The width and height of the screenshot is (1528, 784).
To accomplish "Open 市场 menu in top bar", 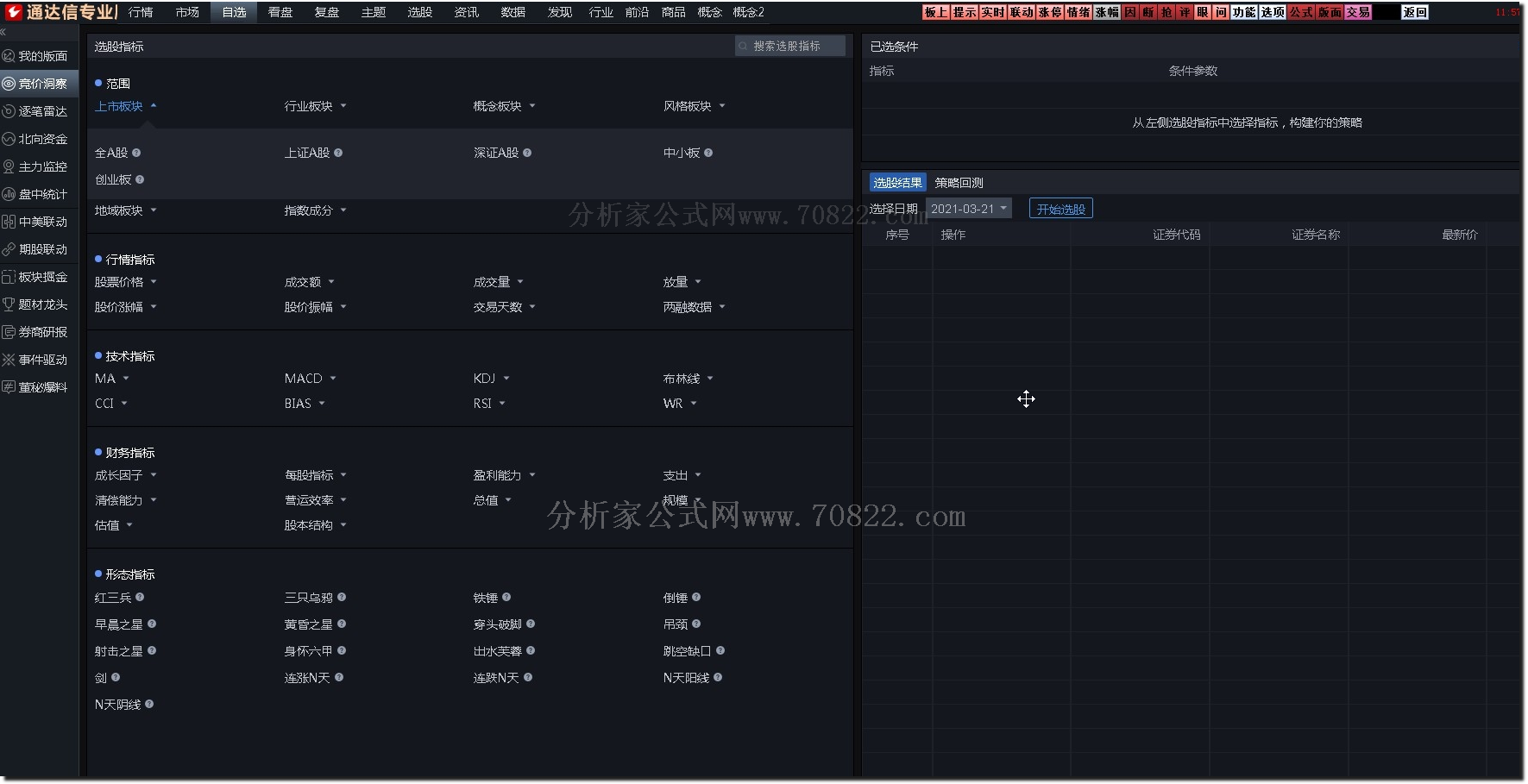I will click(x=187, y=12).
